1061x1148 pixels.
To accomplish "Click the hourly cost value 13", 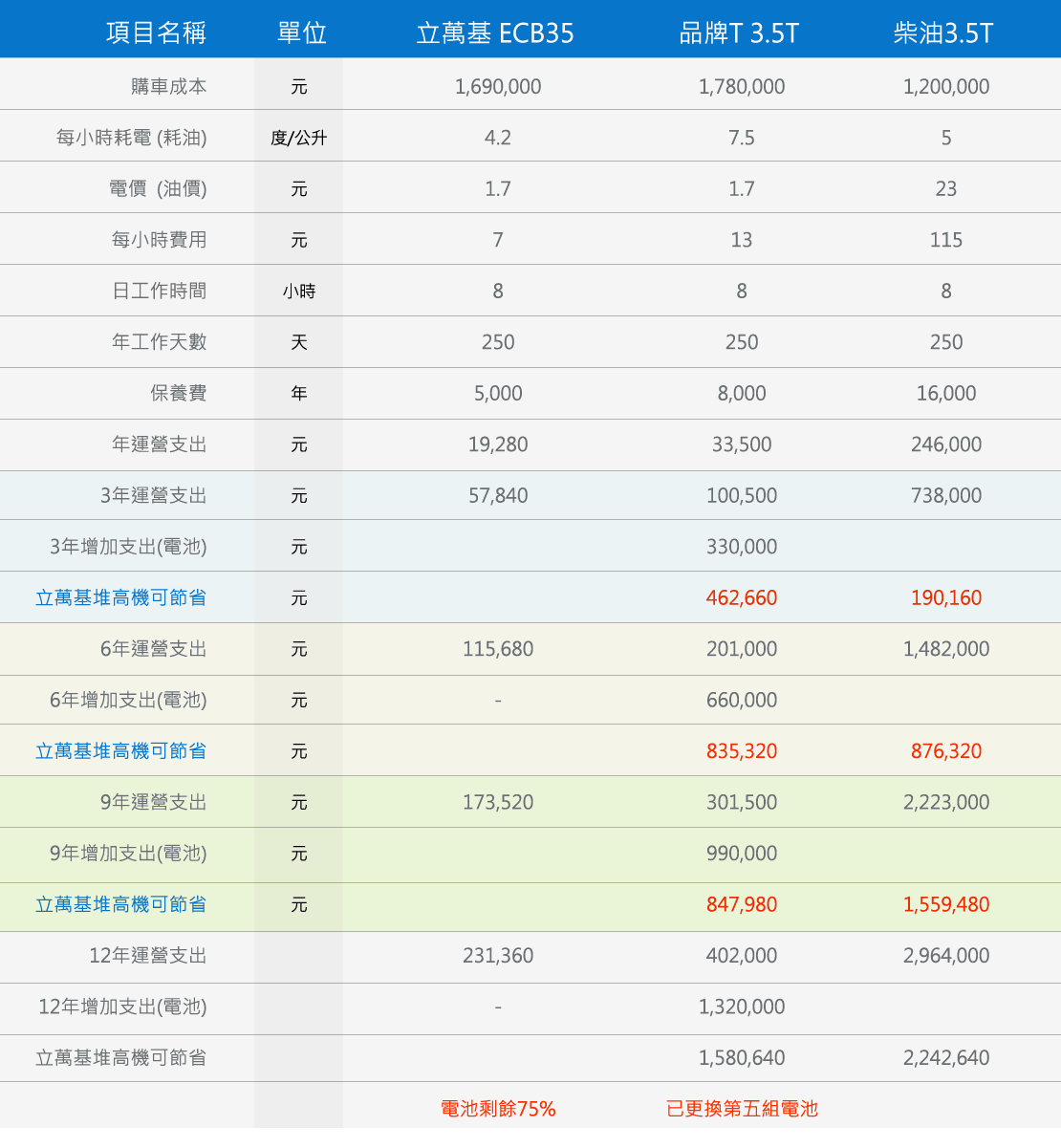I will pyautogui.click(x=742, y=240).
